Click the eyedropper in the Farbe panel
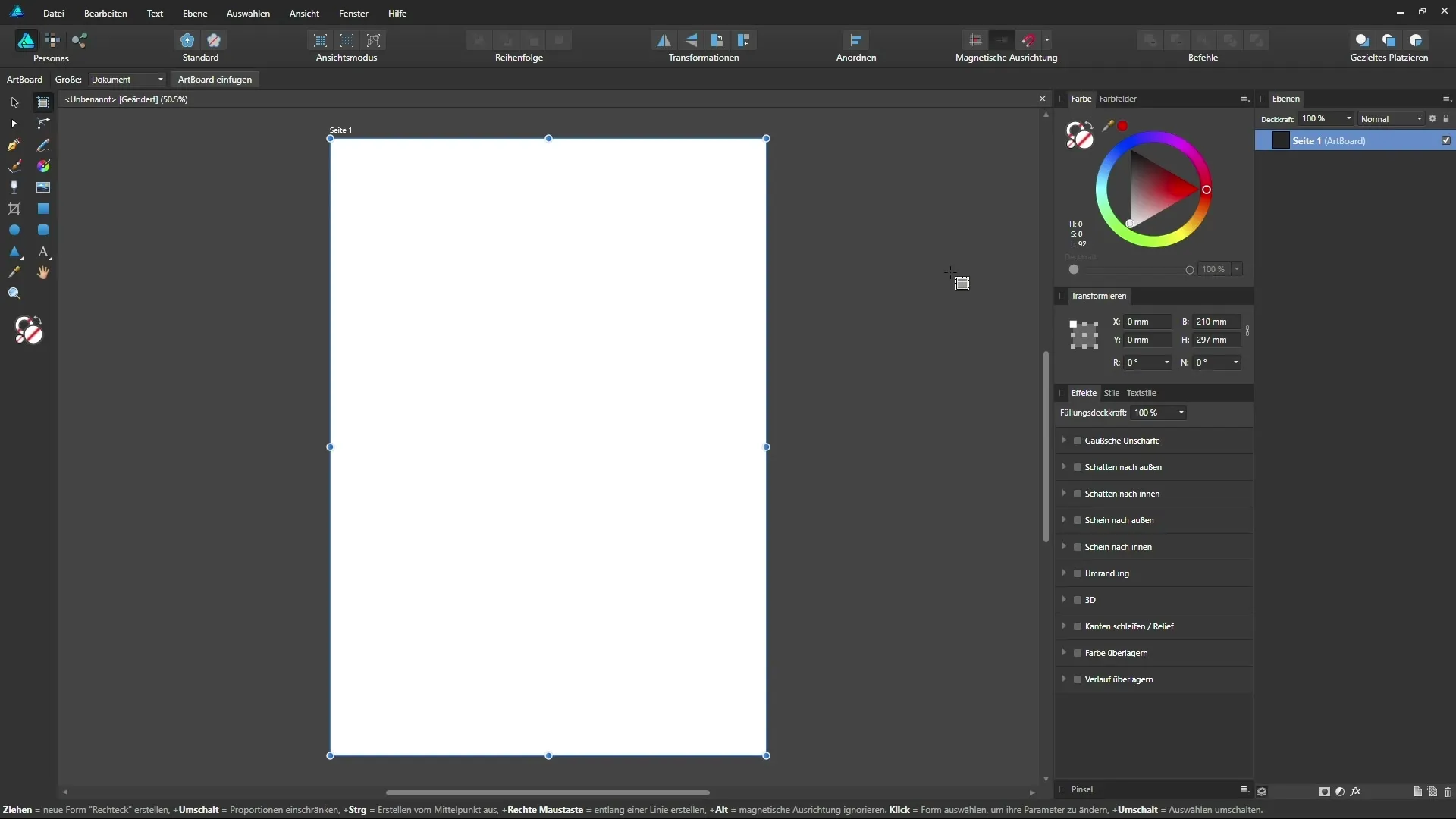Image resolution: width=1456 pixels, height=819 pixels. [x=1108, y=126]
